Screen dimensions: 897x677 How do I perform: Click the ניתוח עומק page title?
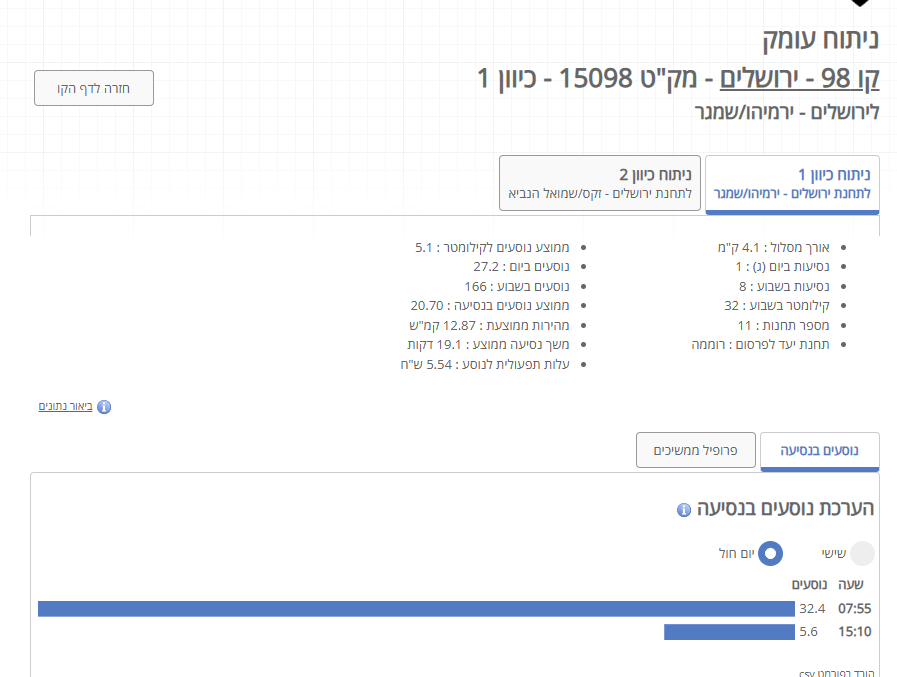(x=820, y=39)
